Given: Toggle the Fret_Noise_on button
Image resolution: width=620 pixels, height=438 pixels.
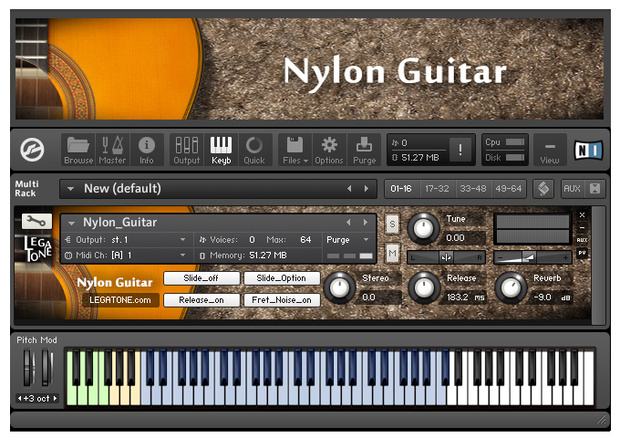Looking at the screenshot, I should [281, 300].
